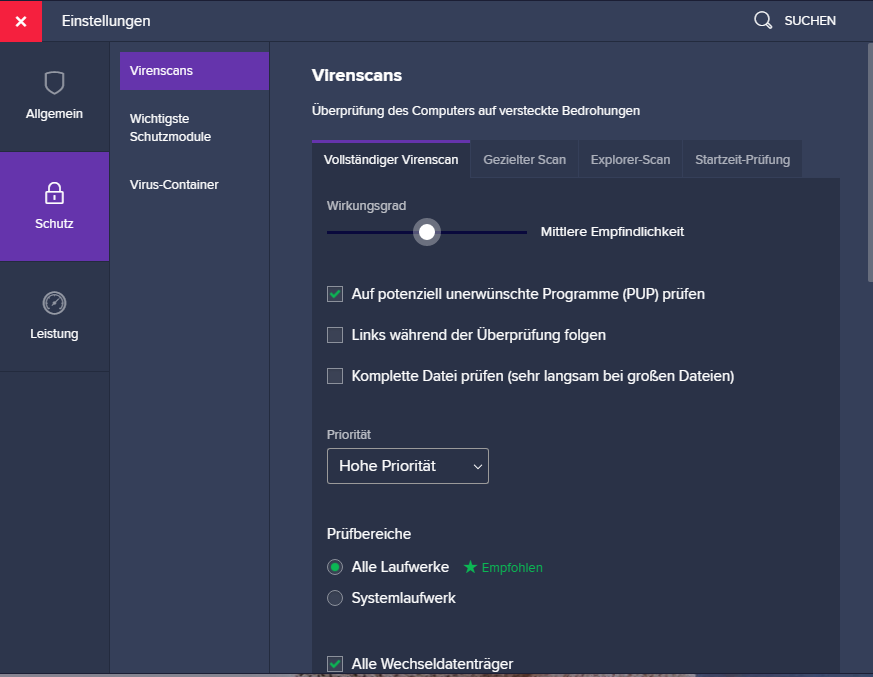The image size is (873, 677).
Task: Click the green Empfohlen star icon
Action: click(470, 567)
